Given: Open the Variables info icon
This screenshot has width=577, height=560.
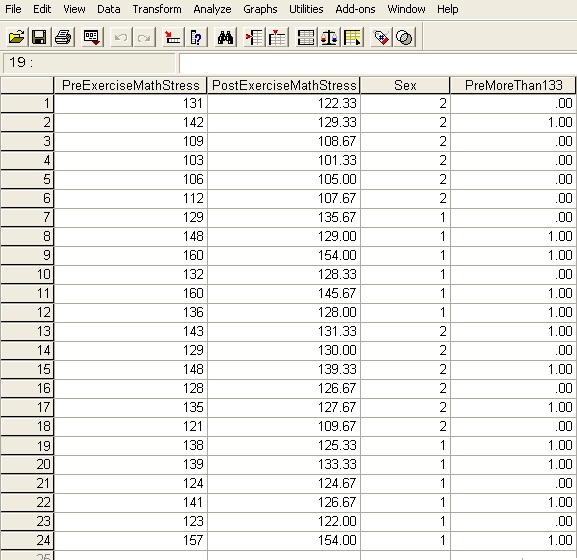Looking at the screenshot, I should point(197,37).
